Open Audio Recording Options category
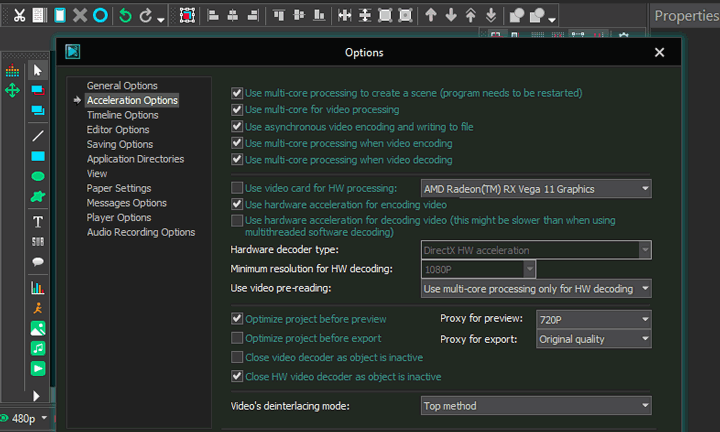This screenshot has width=720, height=432. point(140,232)
